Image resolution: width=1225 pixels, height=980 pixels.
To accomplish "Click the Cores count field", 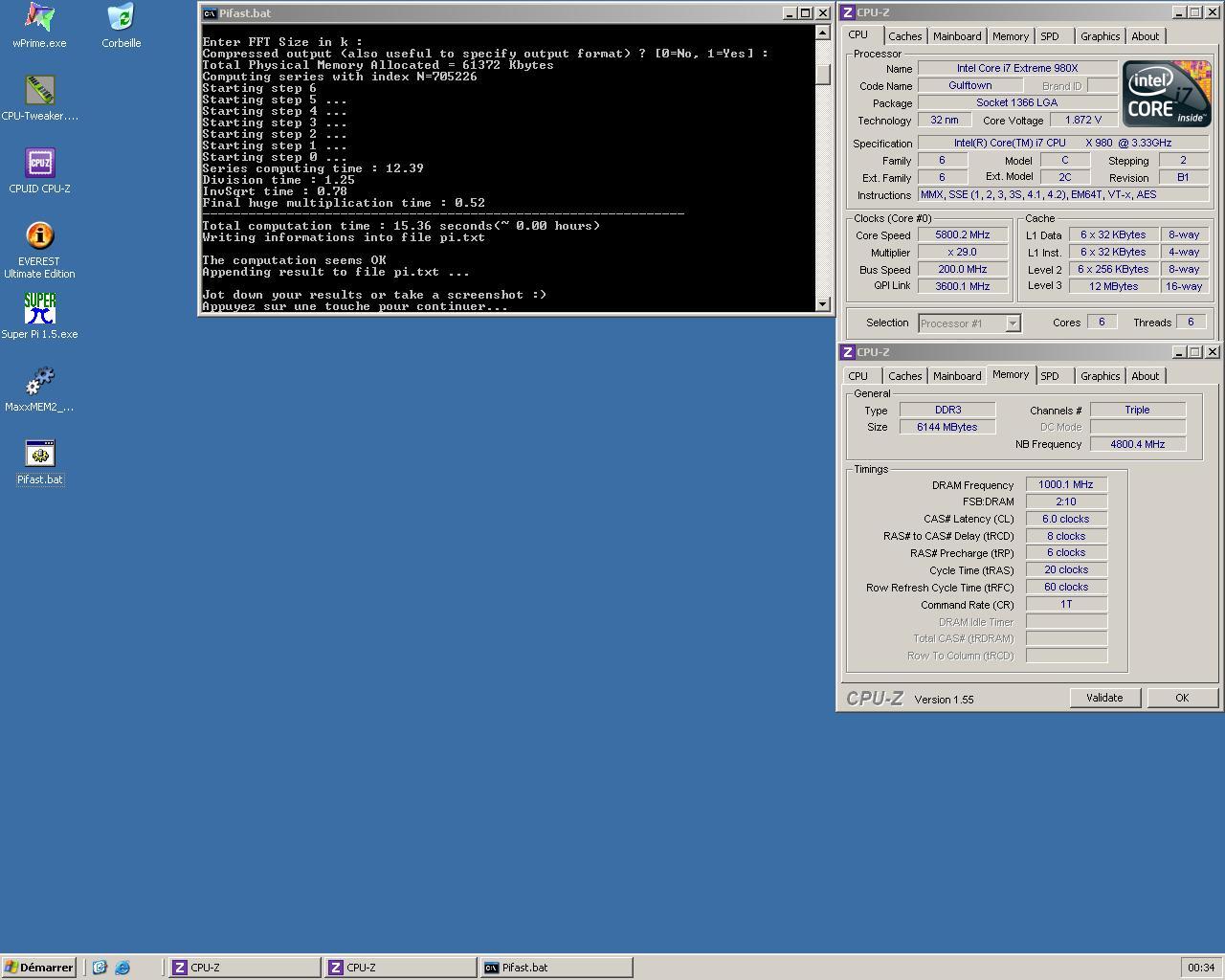I will point(1102,323).
